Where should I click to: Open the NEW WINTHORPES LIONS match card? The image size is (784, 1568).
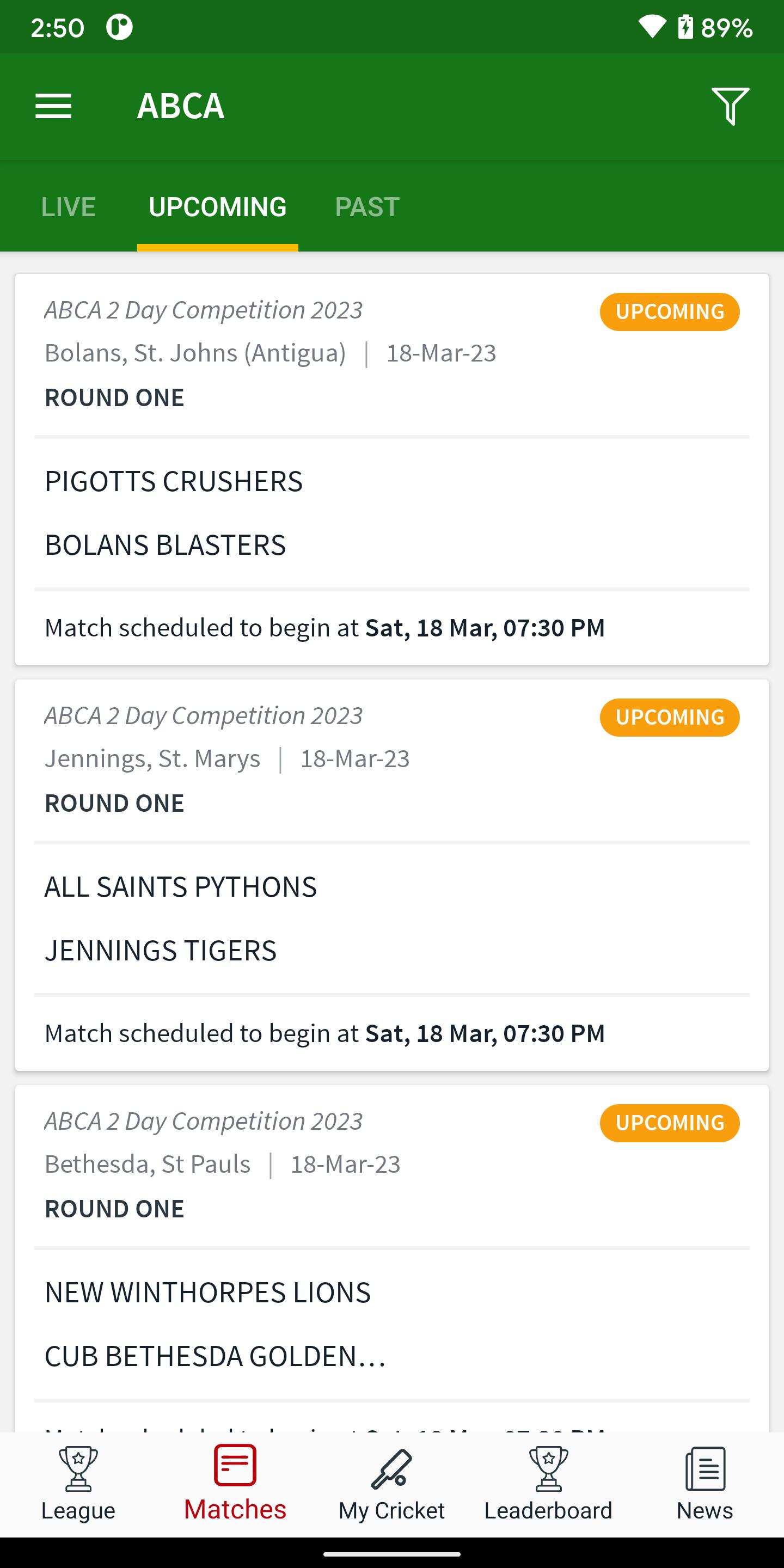tap(391, 1259)
